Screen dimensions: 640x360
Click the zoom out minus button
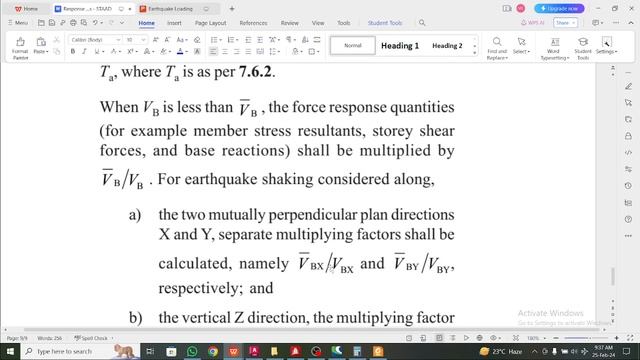[x=556, y=338]
